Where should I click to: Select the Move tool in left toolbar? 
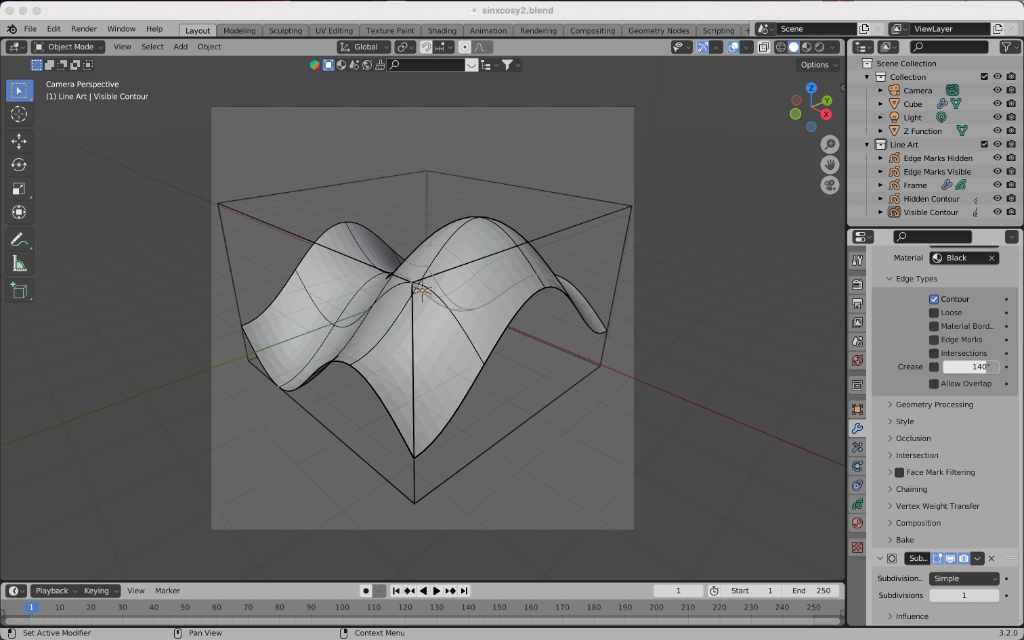(x=19, y=141)
